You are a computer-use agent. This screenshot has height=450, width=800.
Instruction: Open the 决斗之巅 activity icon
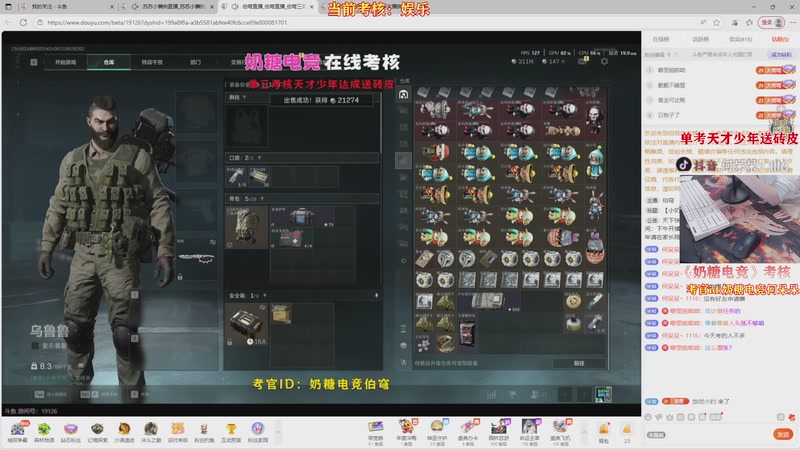[x=151, y=432]
